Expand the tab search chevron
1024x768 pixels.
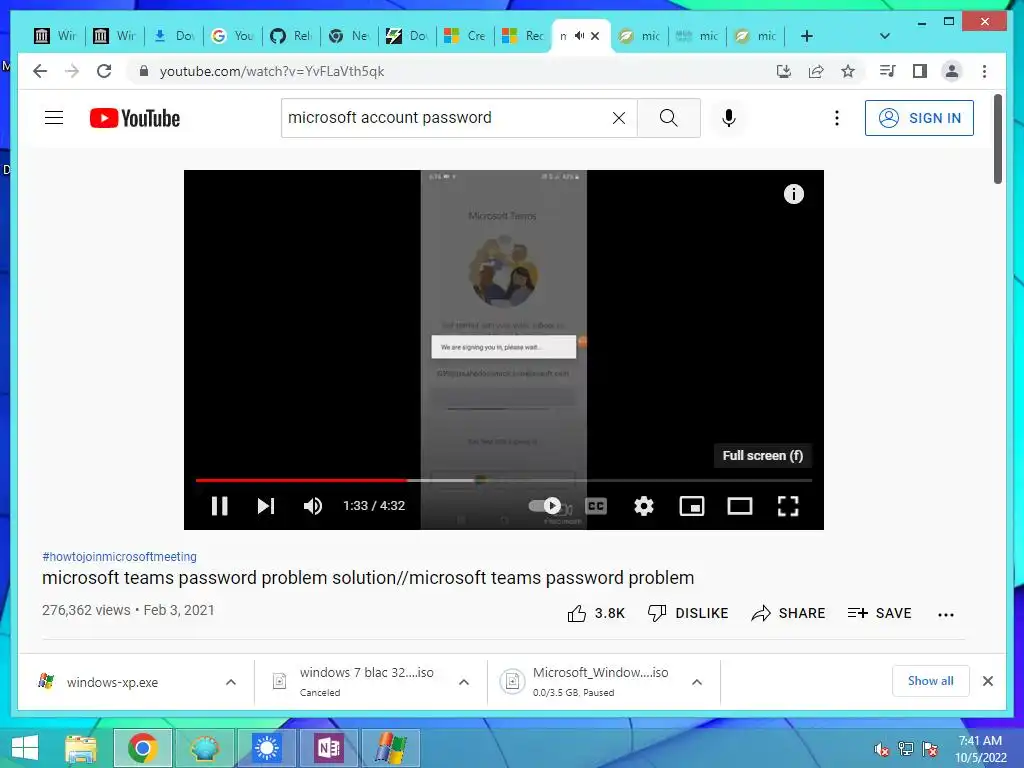pyautogui.click(x=885, y=36)
